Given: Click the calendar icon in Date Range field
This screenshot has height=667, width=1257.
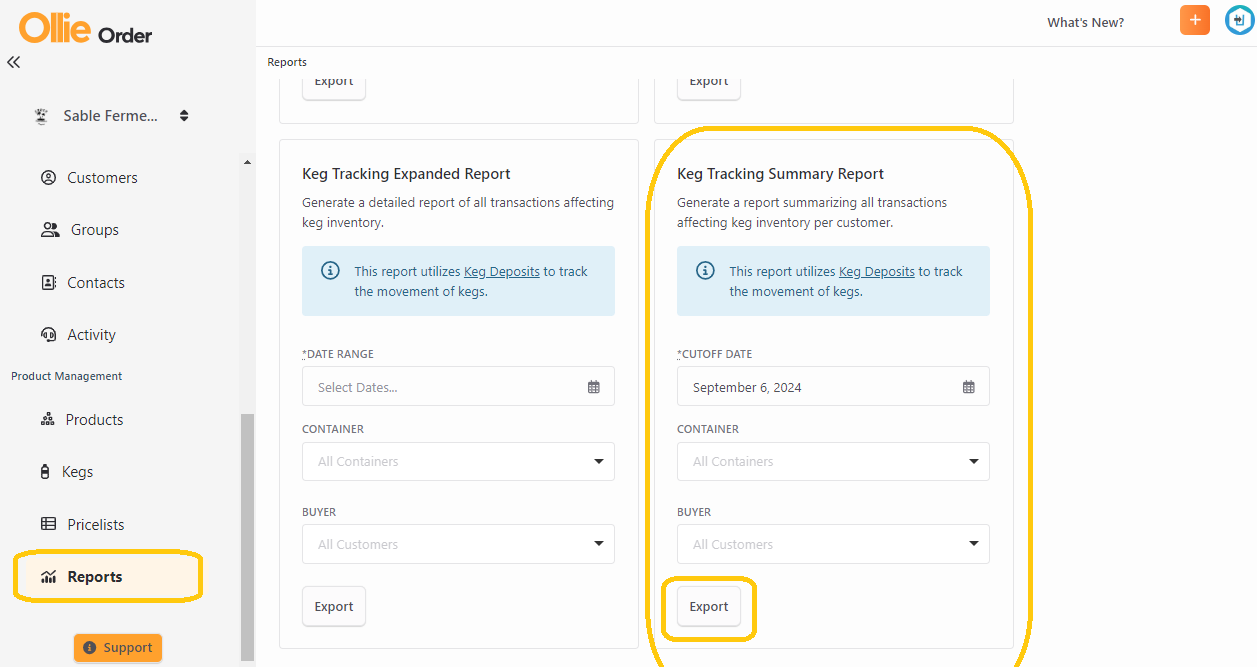Looking at the screenshot, I should click(x=594, y=387).
